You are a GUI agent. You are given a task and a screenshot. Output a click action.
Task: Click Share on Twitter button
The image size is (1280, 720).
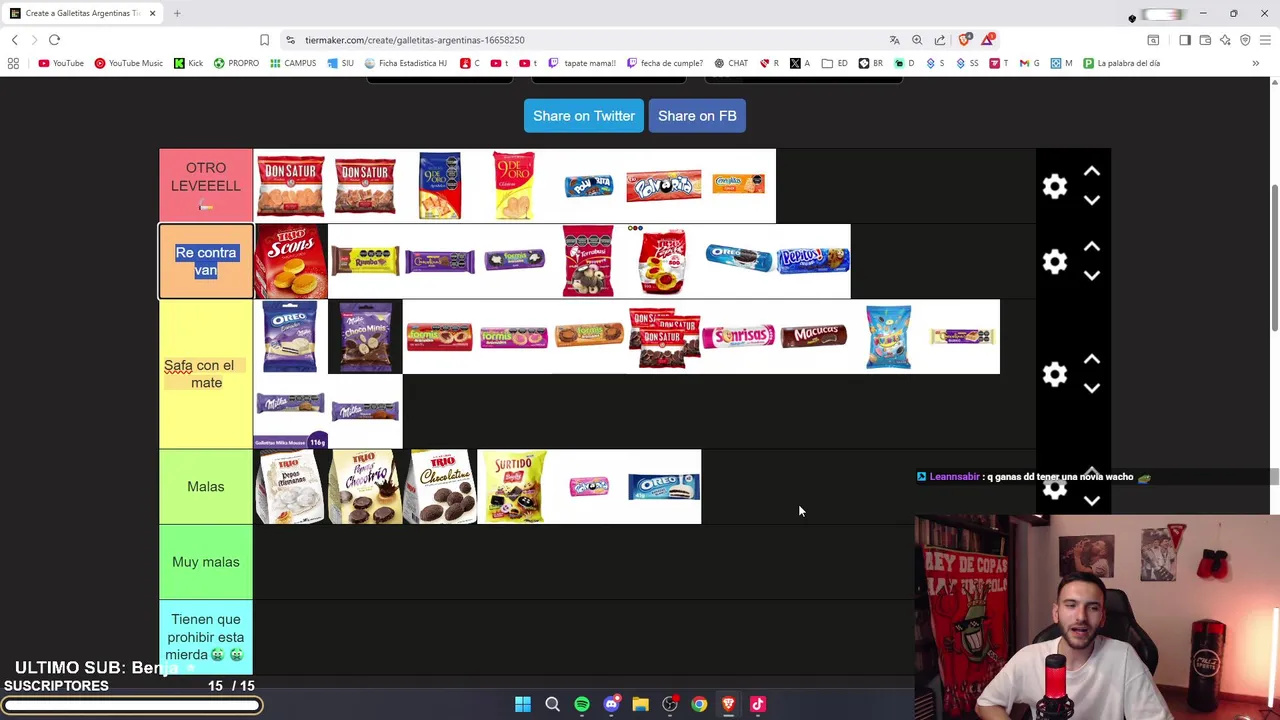pyautogui.click(x=584, y=116)
